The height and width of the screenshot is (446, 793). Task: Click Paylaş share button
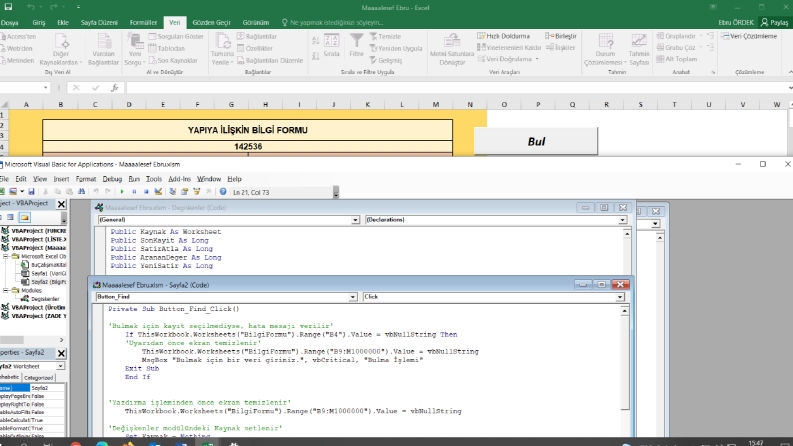pyautogui.click(x=775, y=23)
